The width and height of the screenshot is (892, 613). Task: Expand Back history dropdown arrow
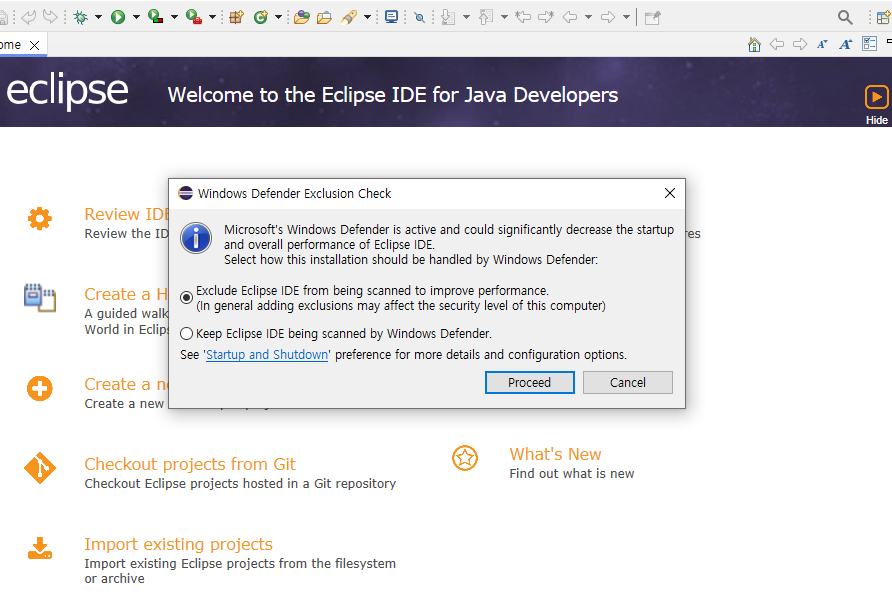[588, 17]
